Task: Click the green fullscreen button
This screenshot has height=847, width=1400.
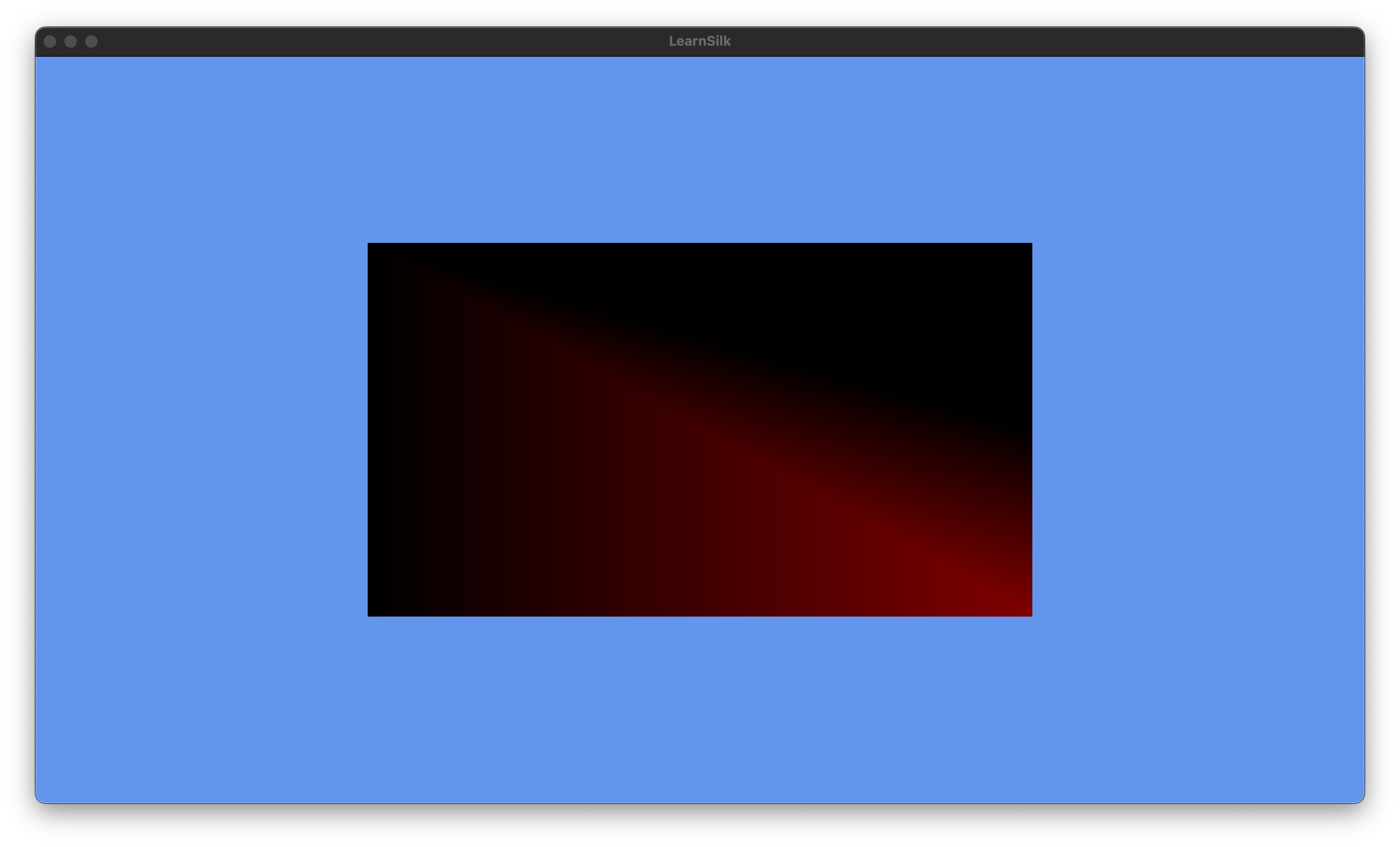Action: (92, 40)
